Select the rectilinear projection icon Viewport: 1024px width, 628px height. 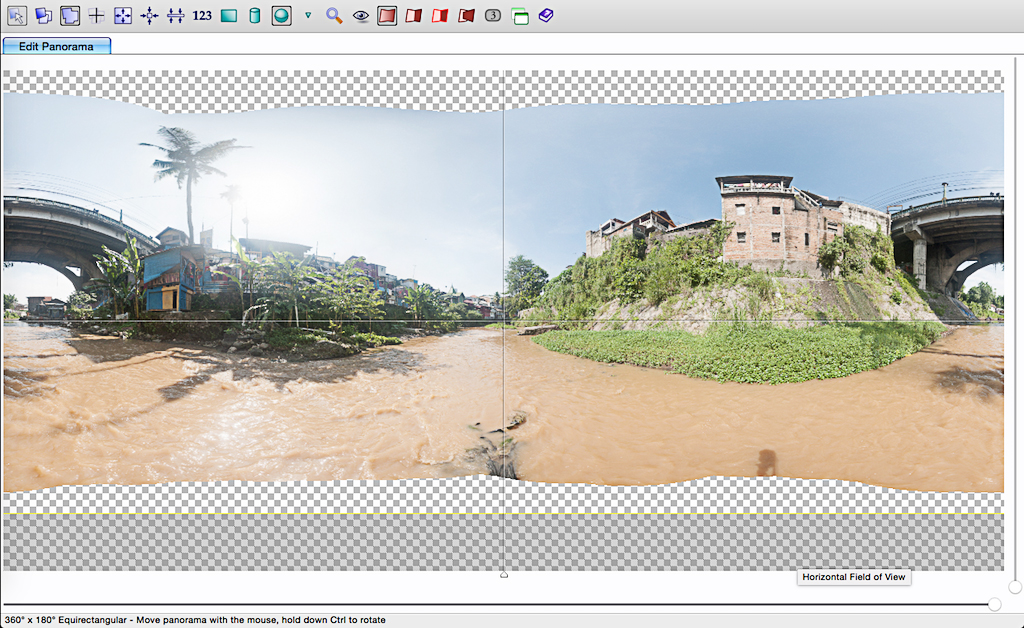click(x=229, y=15)
